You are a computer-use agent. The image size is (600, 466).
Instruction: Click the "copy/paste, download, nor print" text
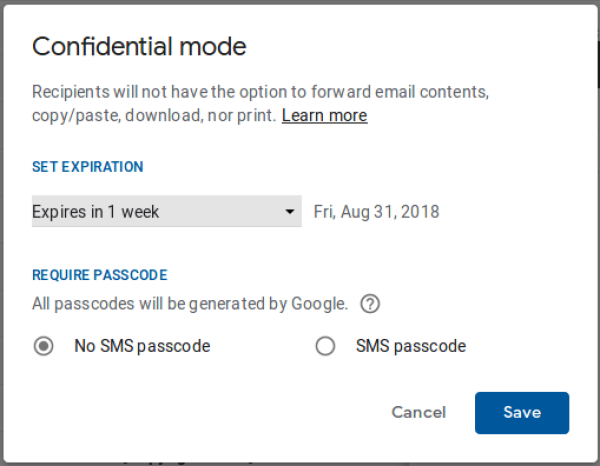coord(154,116)
